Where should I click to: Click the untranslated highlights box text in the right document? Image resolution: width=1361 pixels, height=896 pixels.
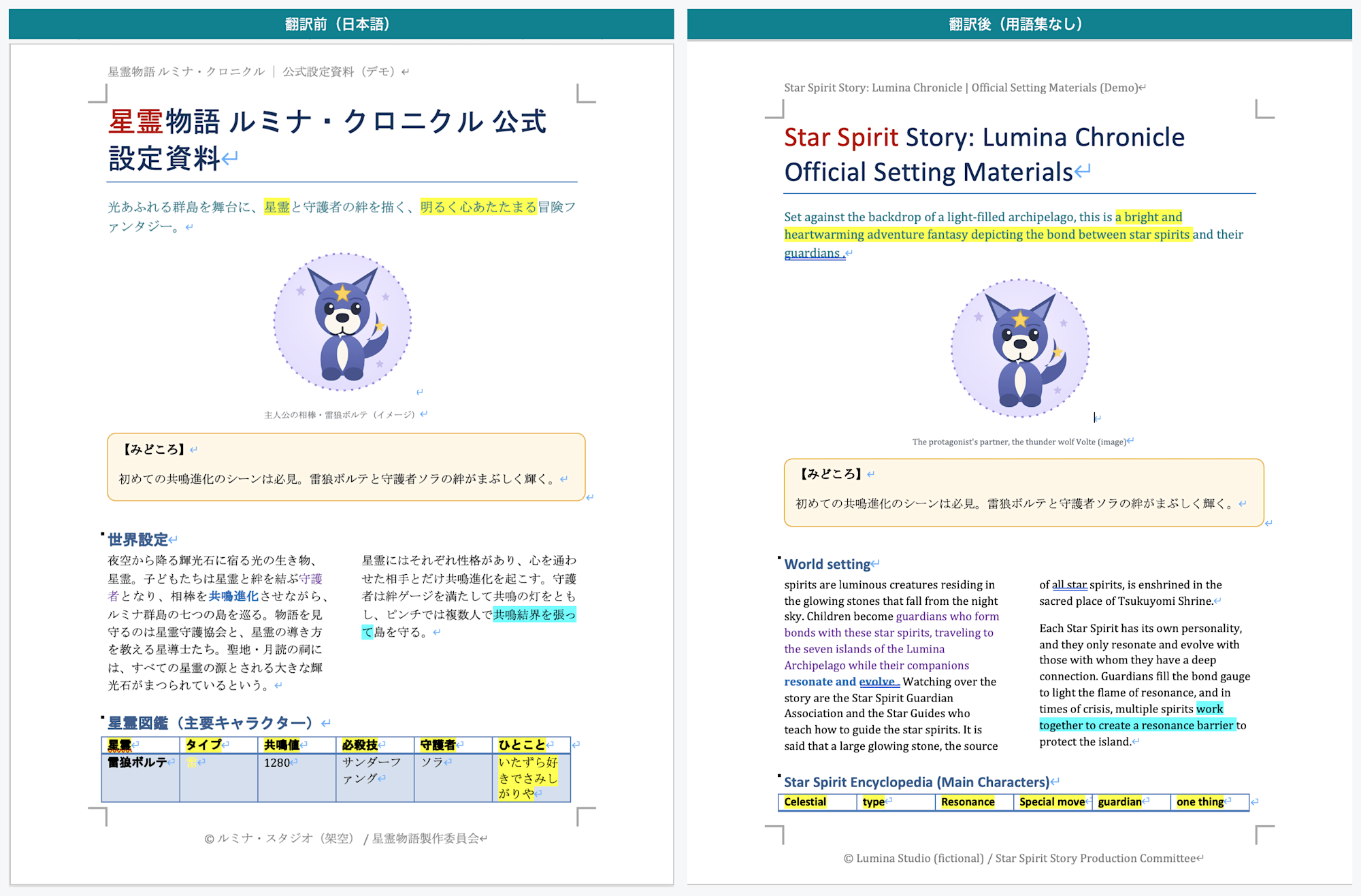click(x=1016, y=503)
